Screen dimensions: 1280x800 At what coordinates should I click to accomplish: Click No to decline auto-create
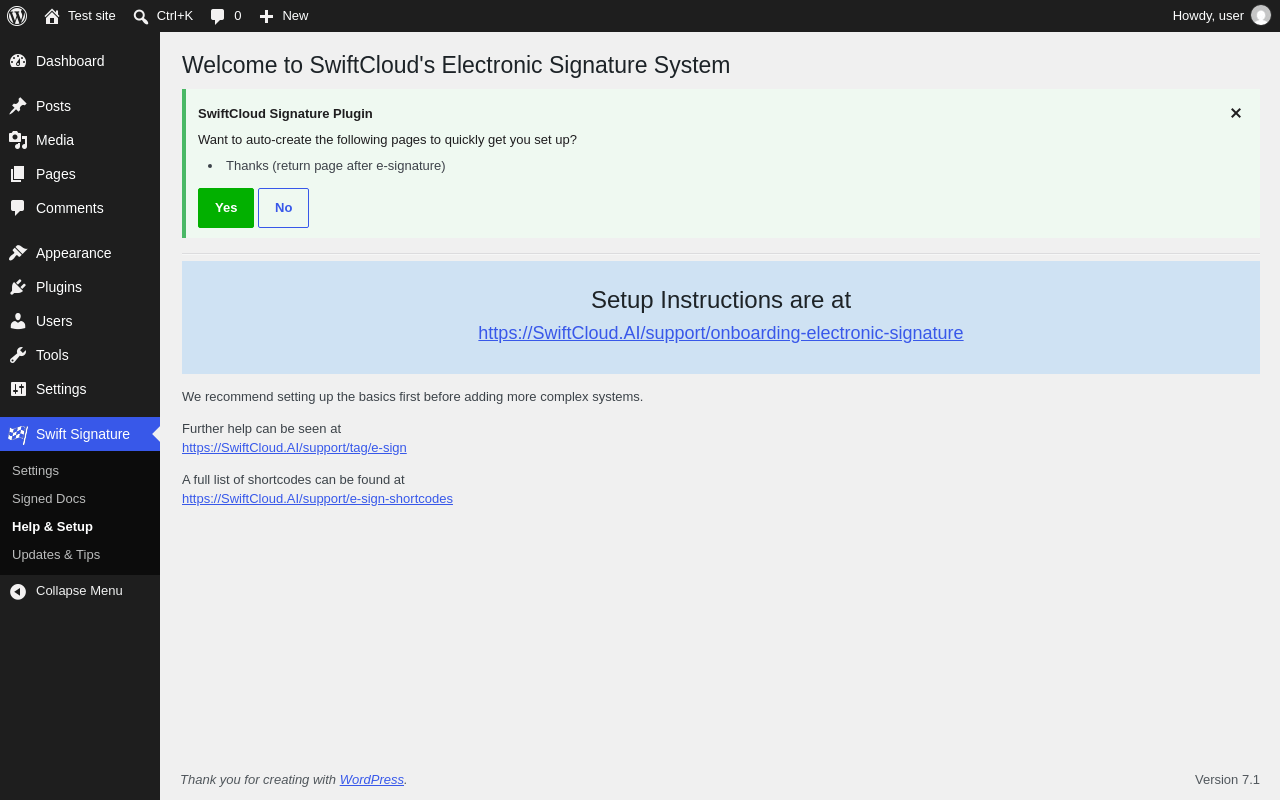284,208
